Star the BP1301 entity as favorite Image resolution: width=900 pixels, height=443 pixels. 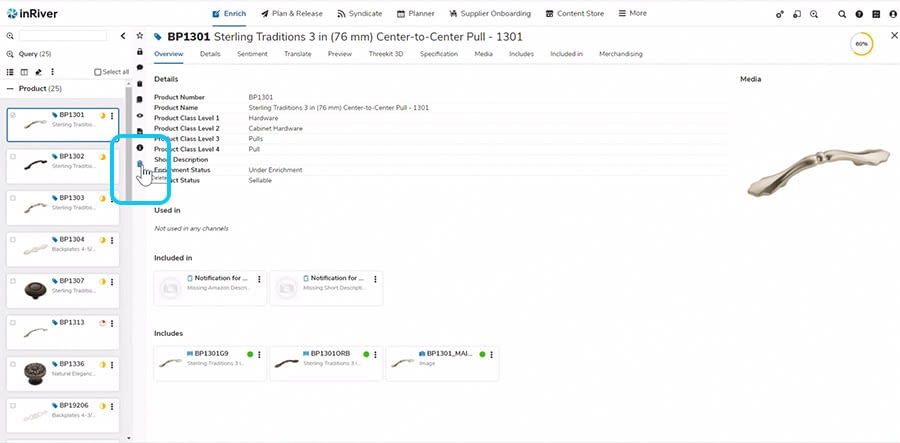[139, 36]
